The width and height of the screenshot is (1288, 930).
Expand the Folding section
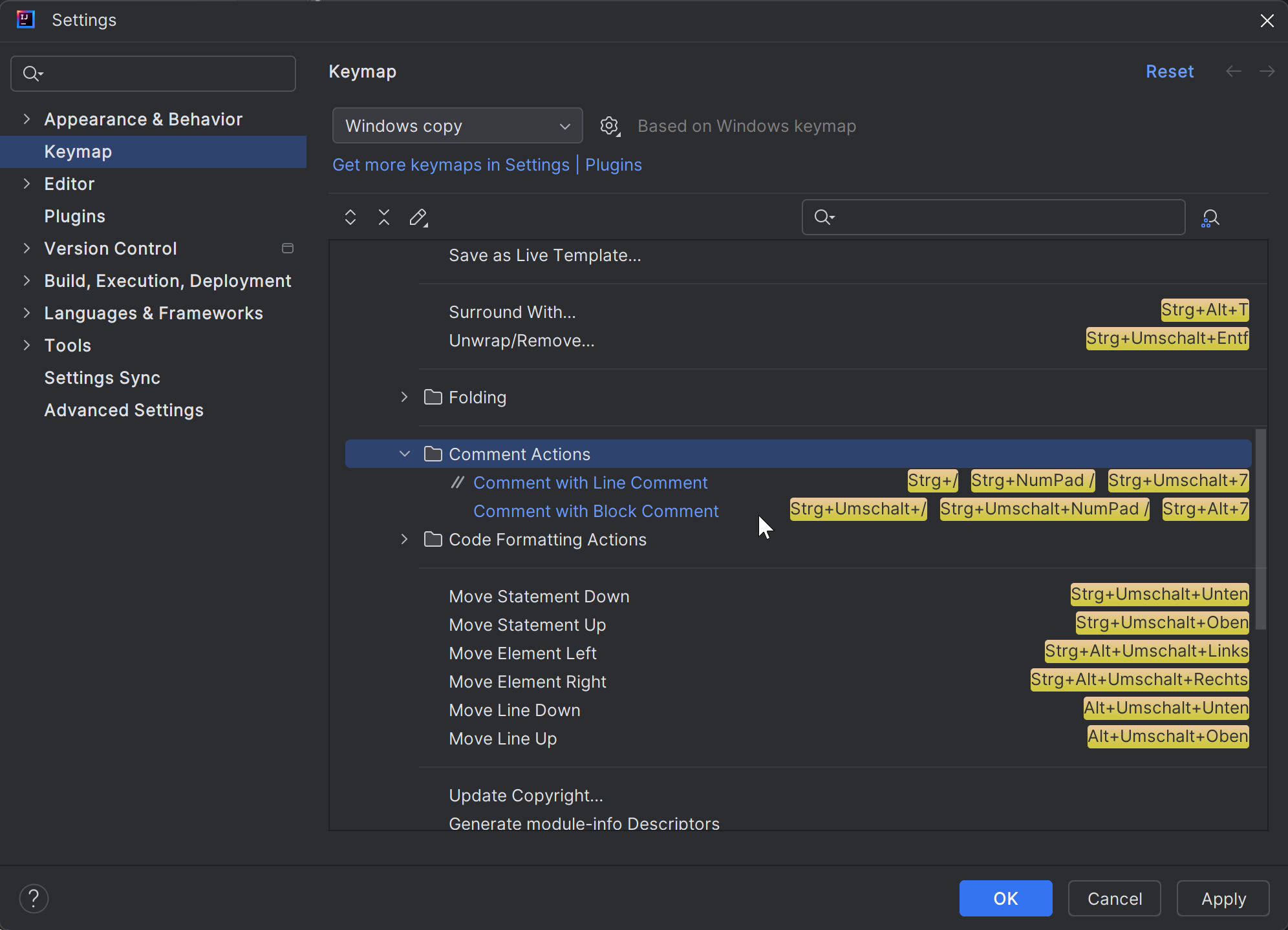[x=404, y=397]
